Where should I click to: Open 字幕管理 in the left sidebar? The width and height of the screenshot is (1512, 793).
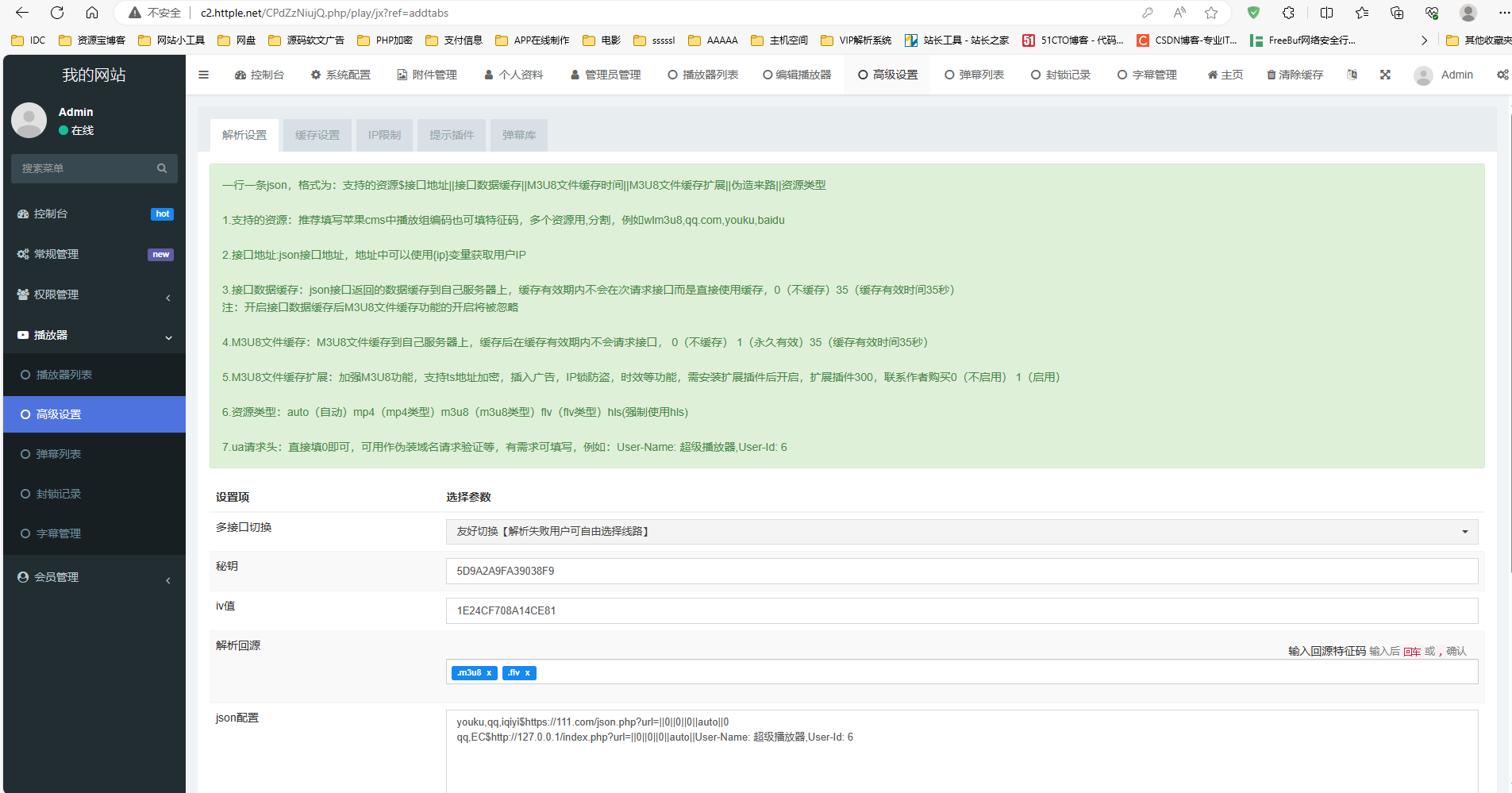tap(94, 533)
